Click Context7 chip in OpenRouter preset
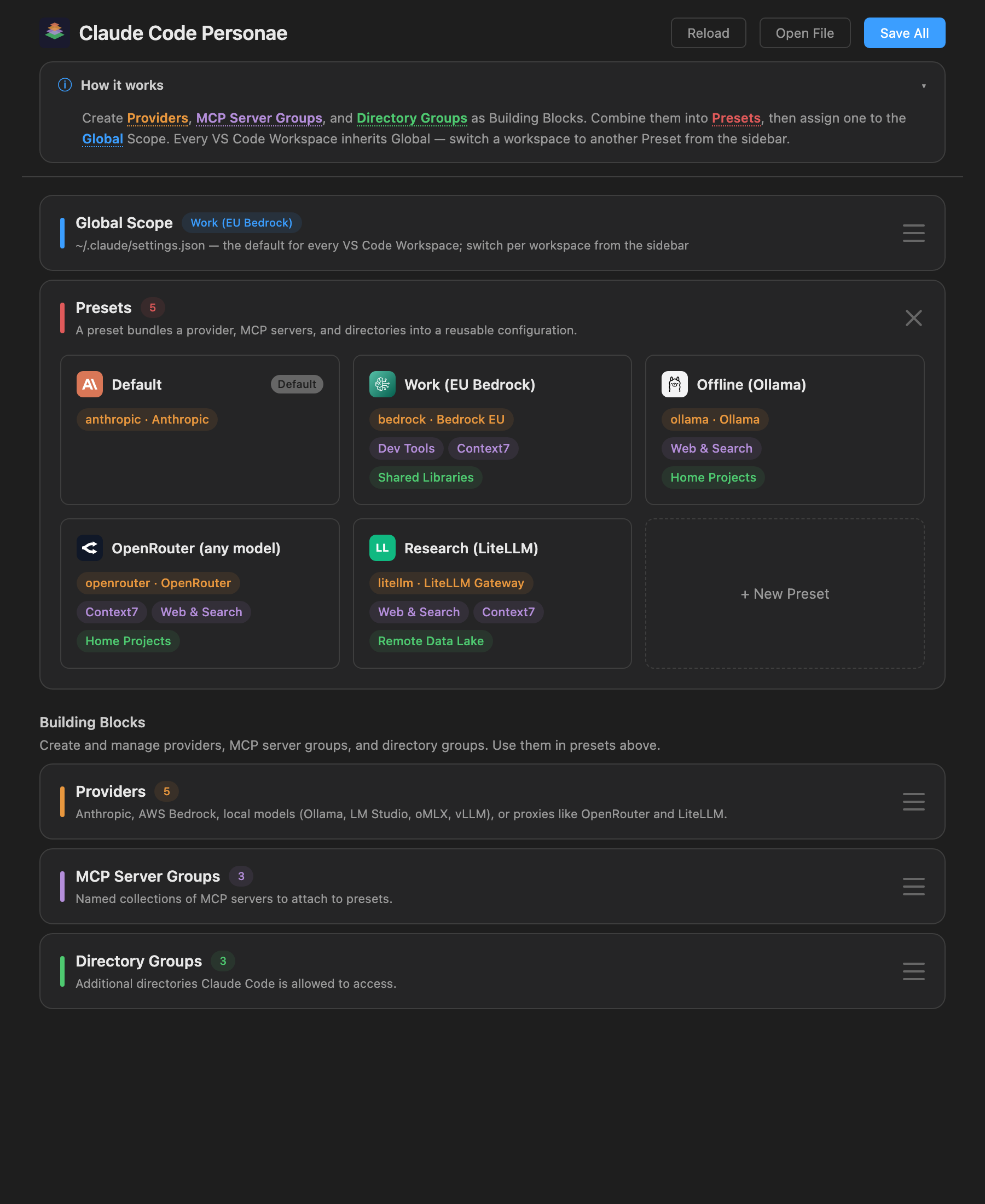Screen dimensions: 985x1204 (111, 612)
